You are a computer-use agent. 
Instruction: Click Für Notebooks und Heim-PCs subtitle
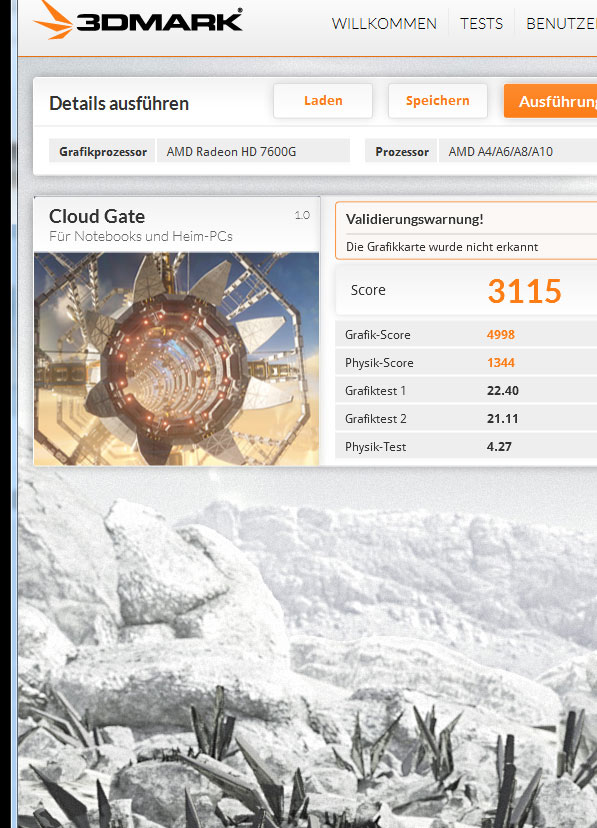pyautogui.click(x=141, y=236)
